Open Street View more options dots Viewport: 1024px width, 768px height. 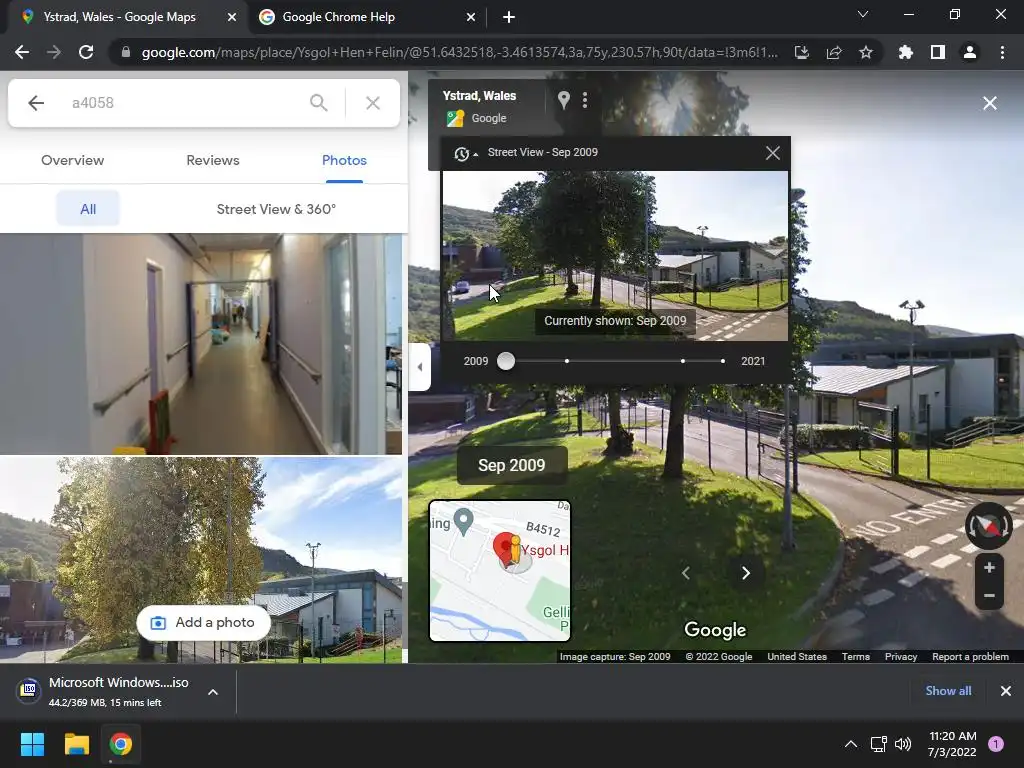[584, 100]
